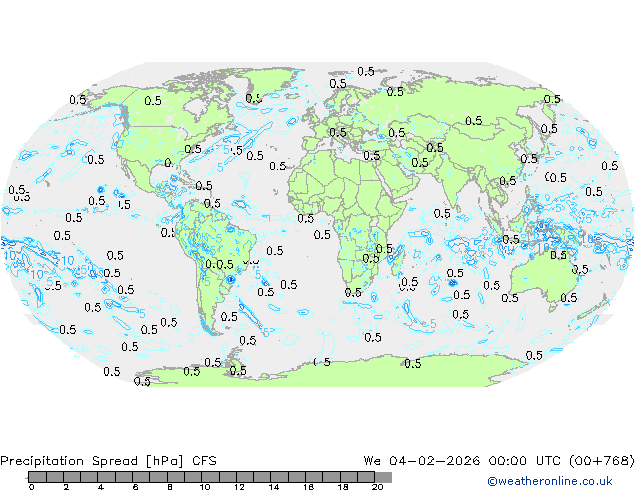Click the Greenland landmass on the map
This screenshot has width=634, height=490.
[271, 81]
